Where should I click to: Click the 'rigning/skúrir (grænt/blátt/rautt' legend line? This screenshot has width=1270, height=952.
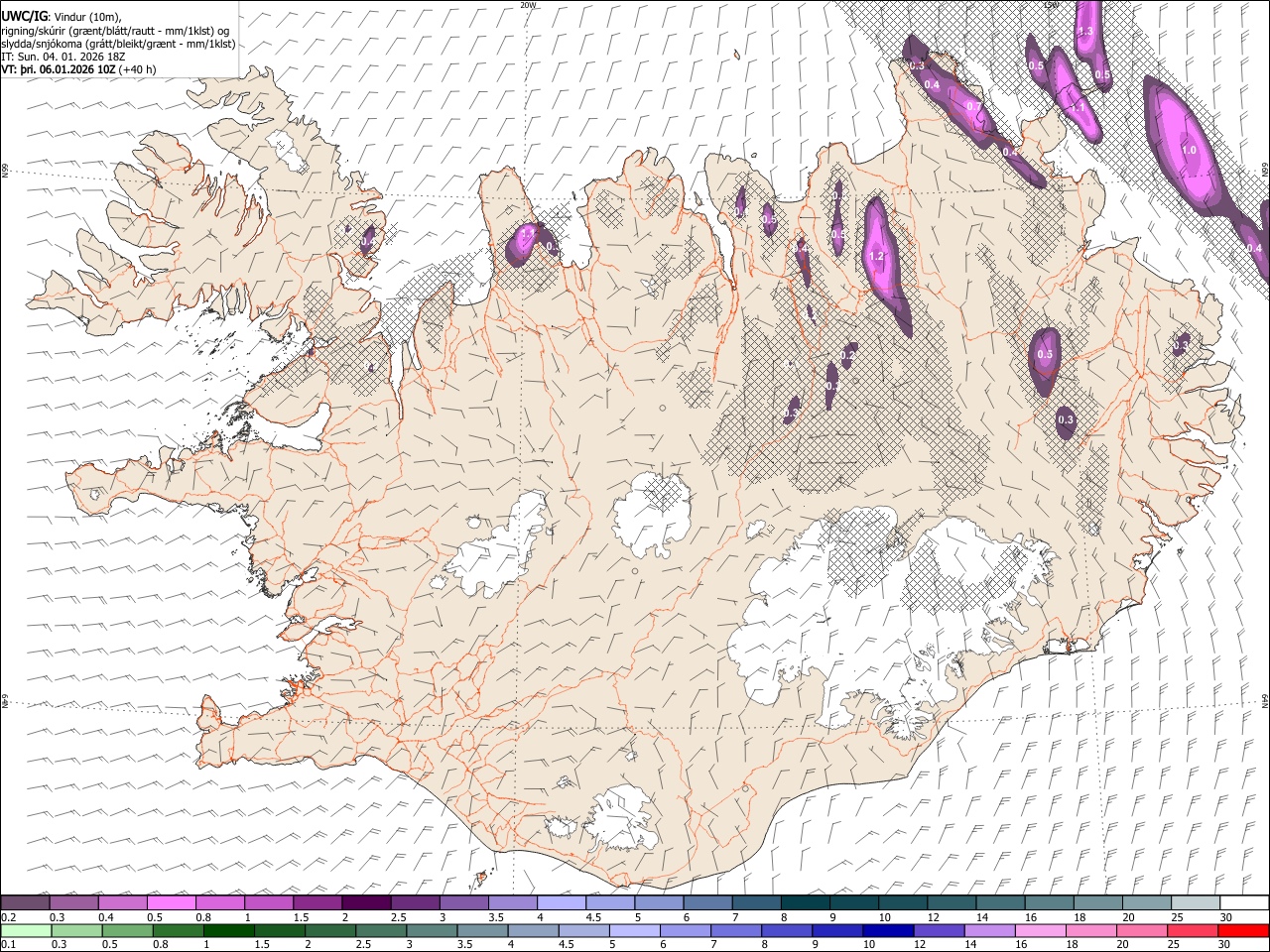pos(115,31)
